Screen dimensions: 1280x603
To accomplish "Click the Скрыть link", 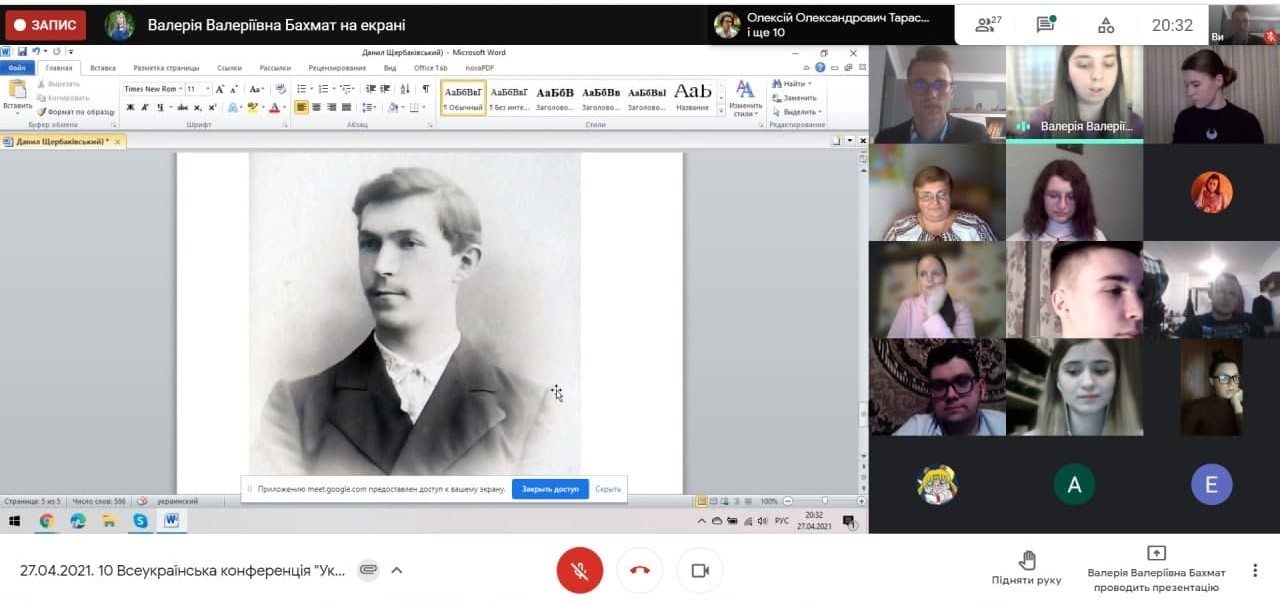I will click(608, 489).
